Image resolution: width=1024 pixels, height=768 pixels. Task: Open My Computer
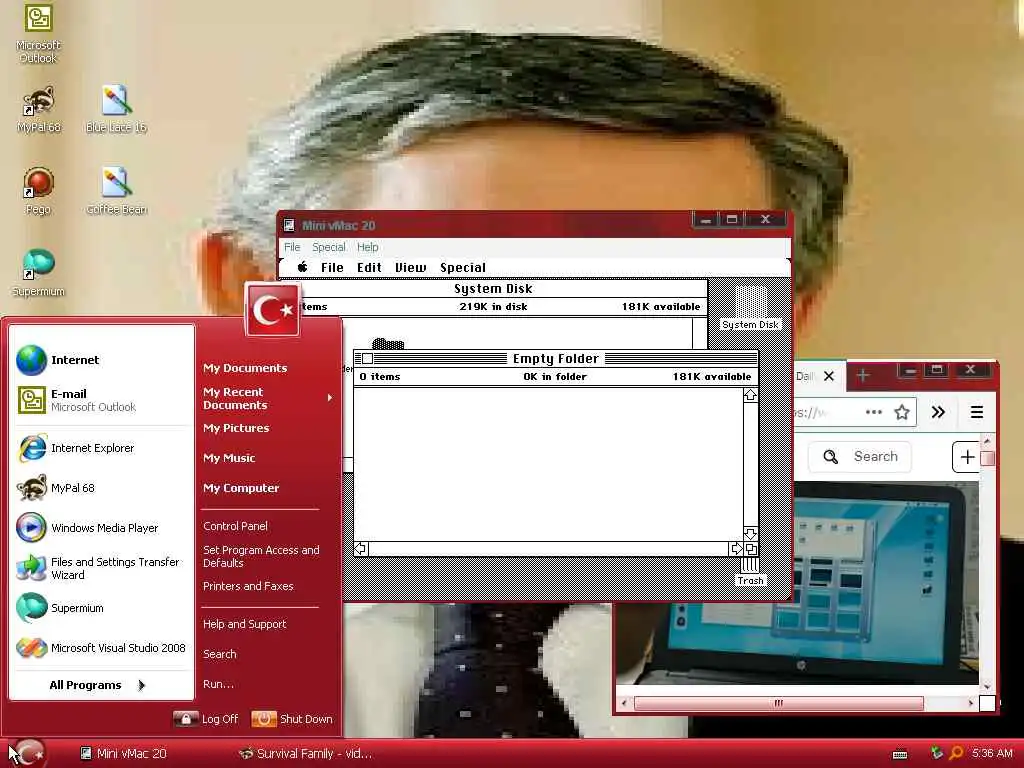click(240, 488)
